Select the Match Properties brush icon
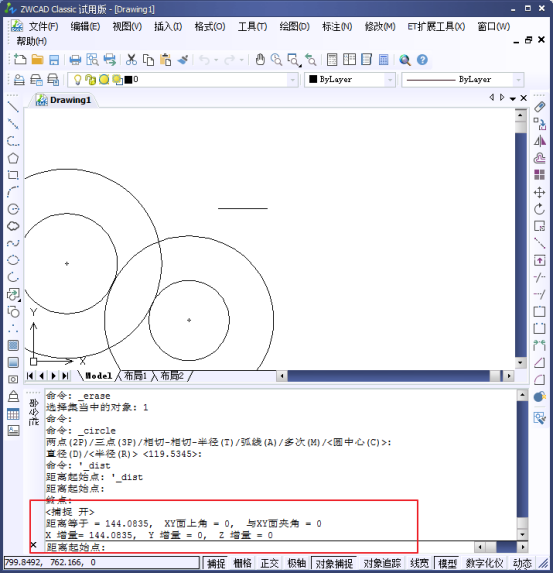554x573 pixels. [x=183, y=60]
